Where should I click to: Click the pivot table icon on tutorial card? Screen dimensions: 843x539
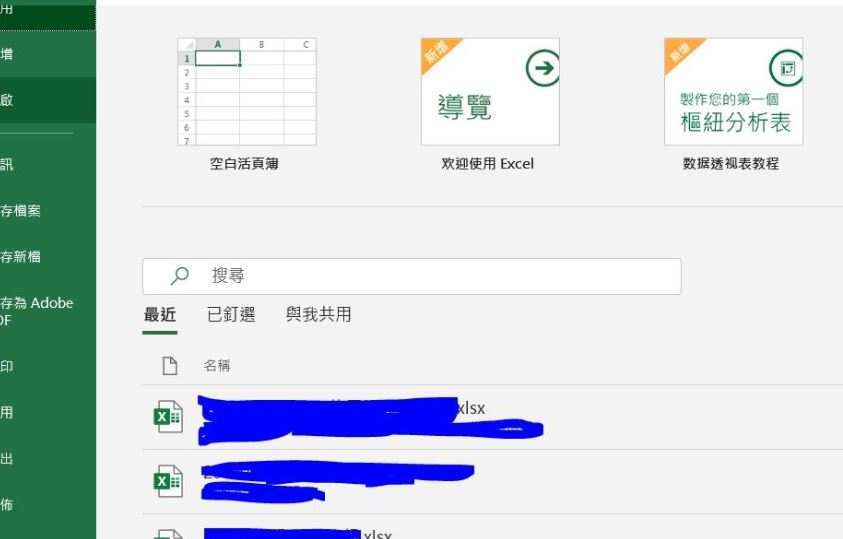(x=786, y=68)
